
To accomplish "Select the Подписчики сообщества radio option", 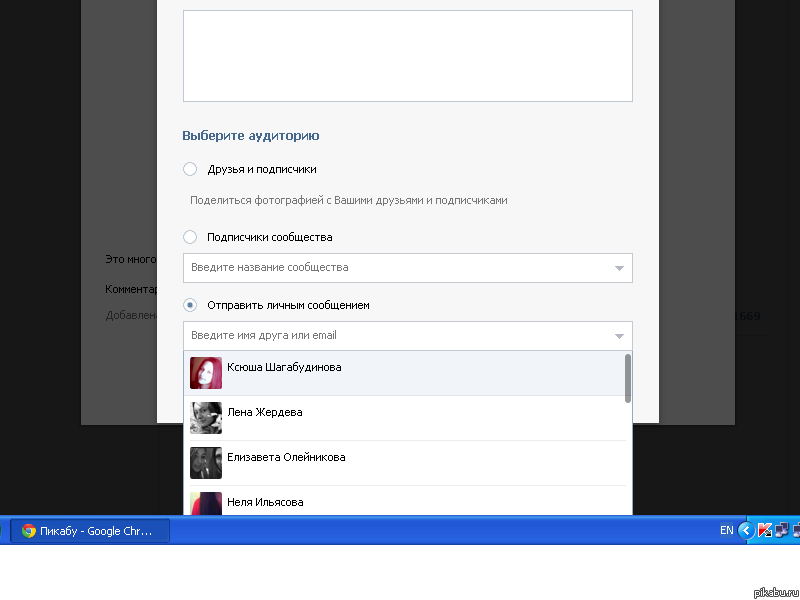I will click(190, 237).
